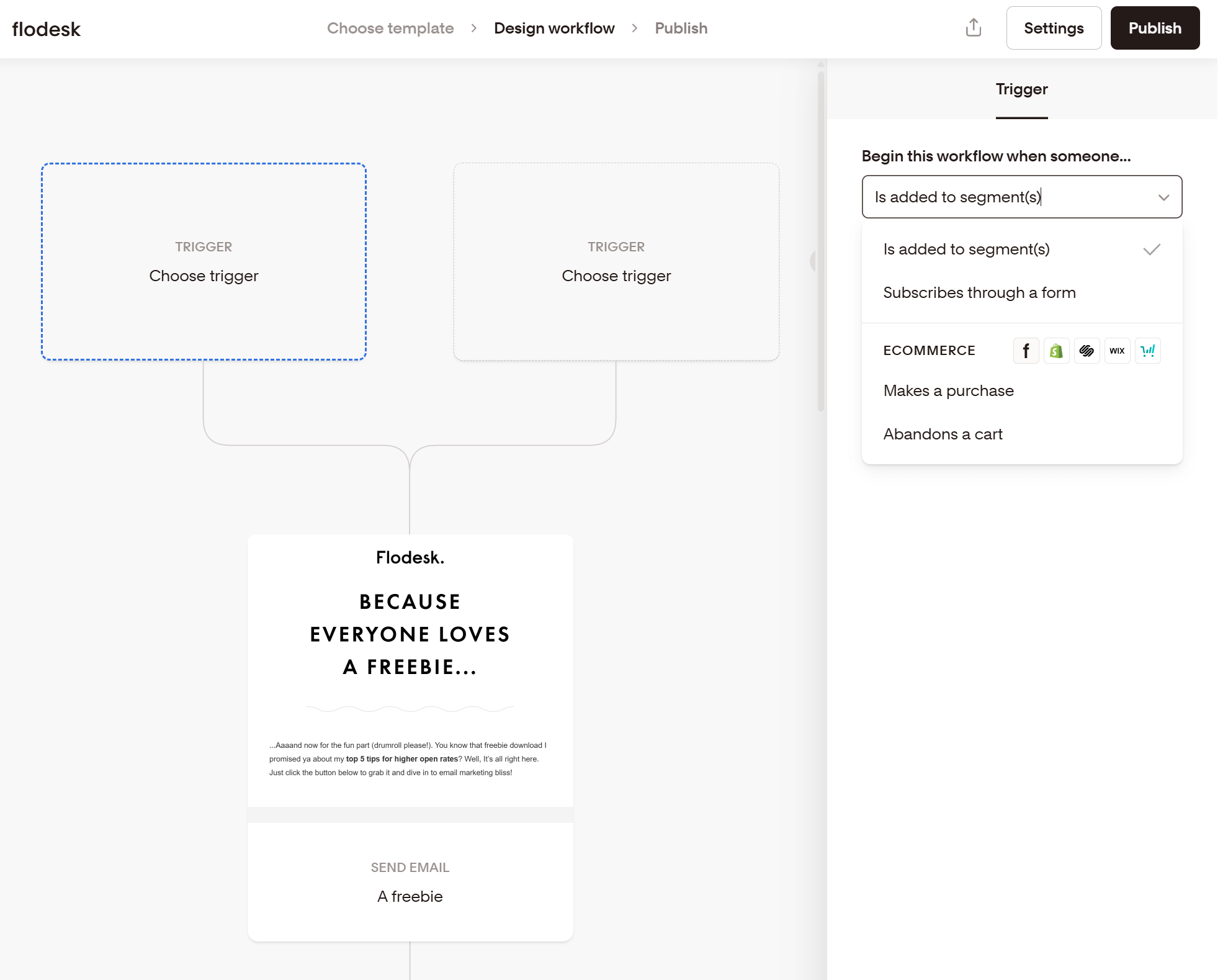Open workflow Settings
1228x980 pixels.
[x=1053, y=29]
